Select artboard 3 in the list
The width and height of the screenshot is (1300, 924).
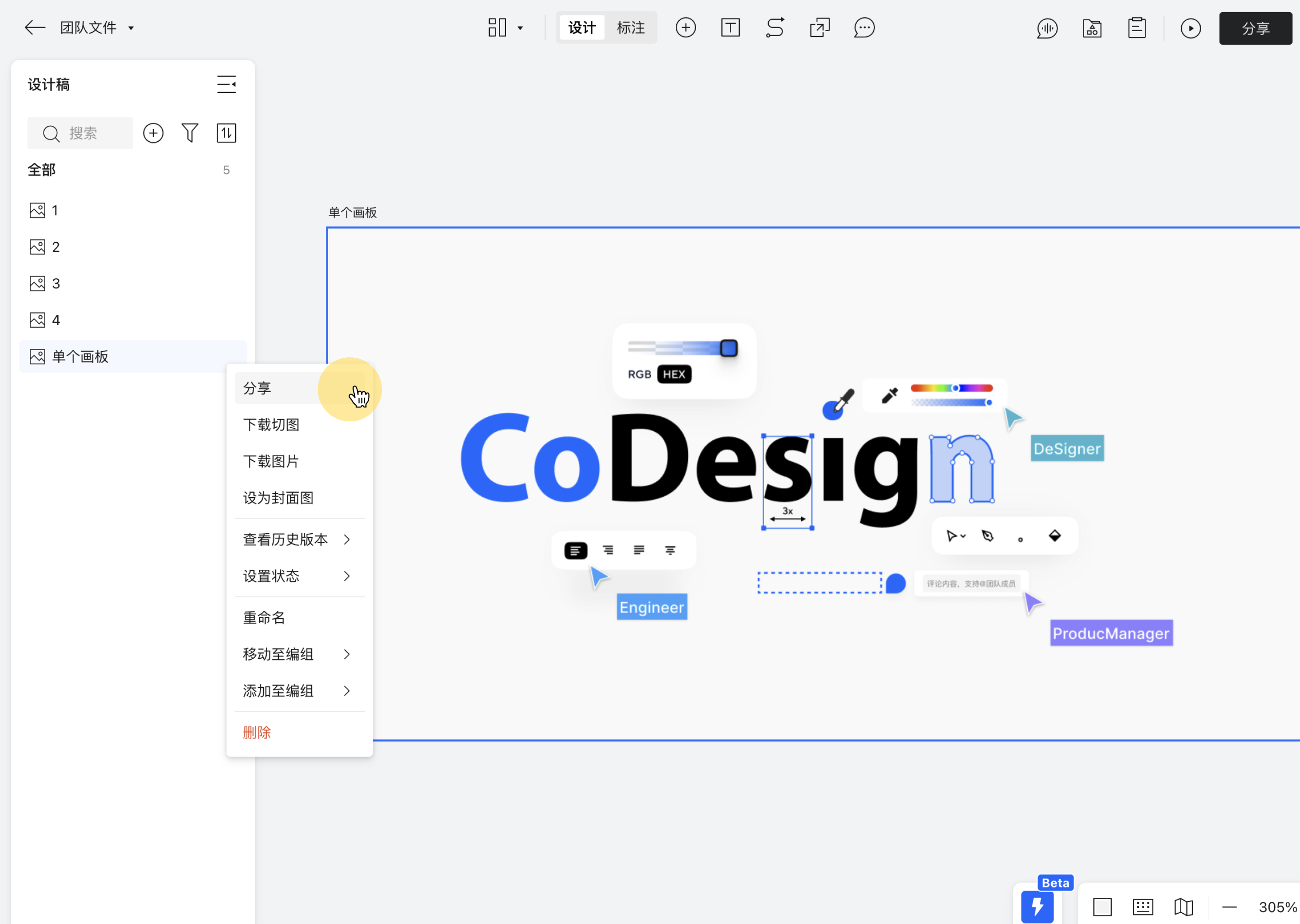pyautogui.click(x=133, y=283)
